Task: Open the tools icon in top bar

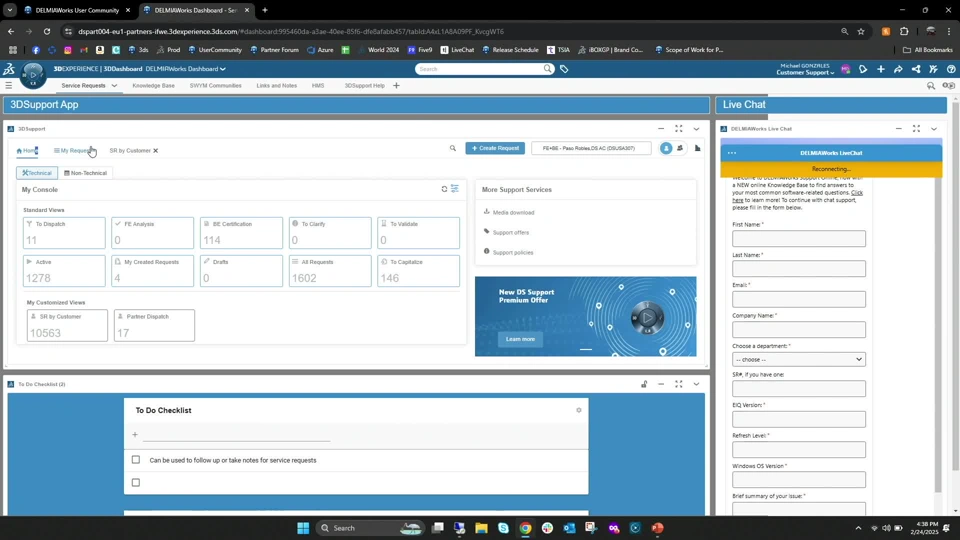Action: 933,69
